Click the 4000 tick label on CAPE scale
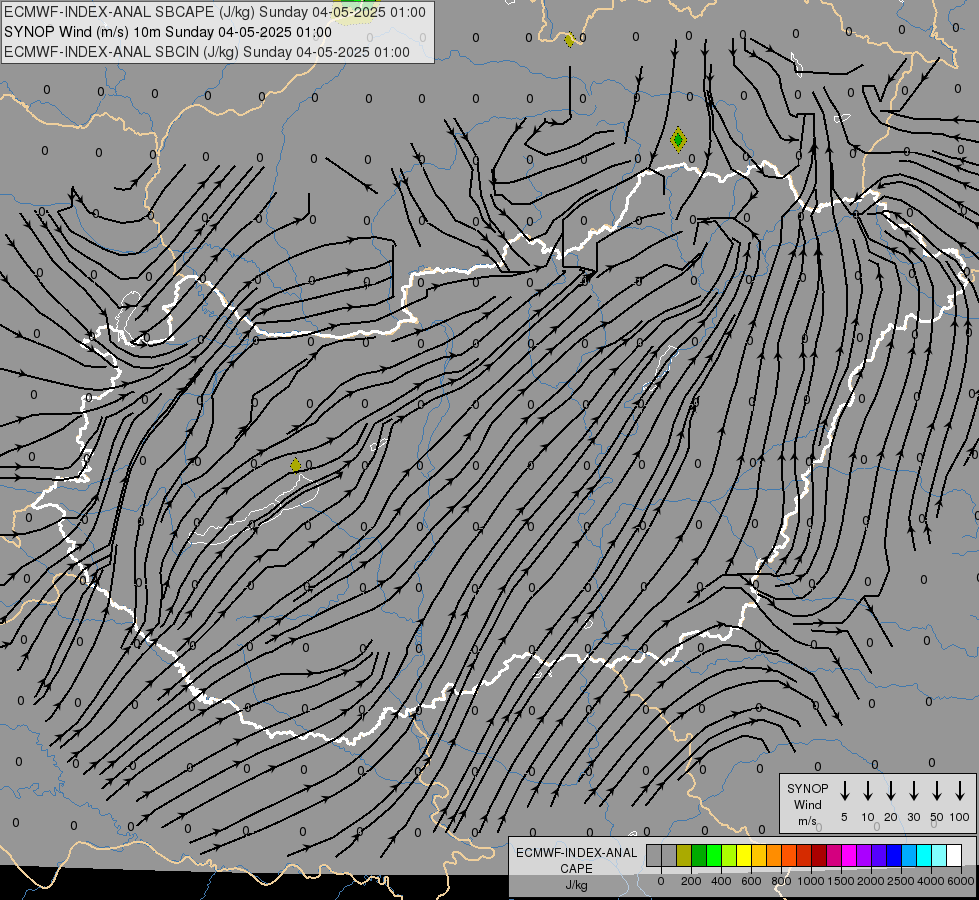Image resolution: width=979 pixels, height=900 pixels. 931,881
